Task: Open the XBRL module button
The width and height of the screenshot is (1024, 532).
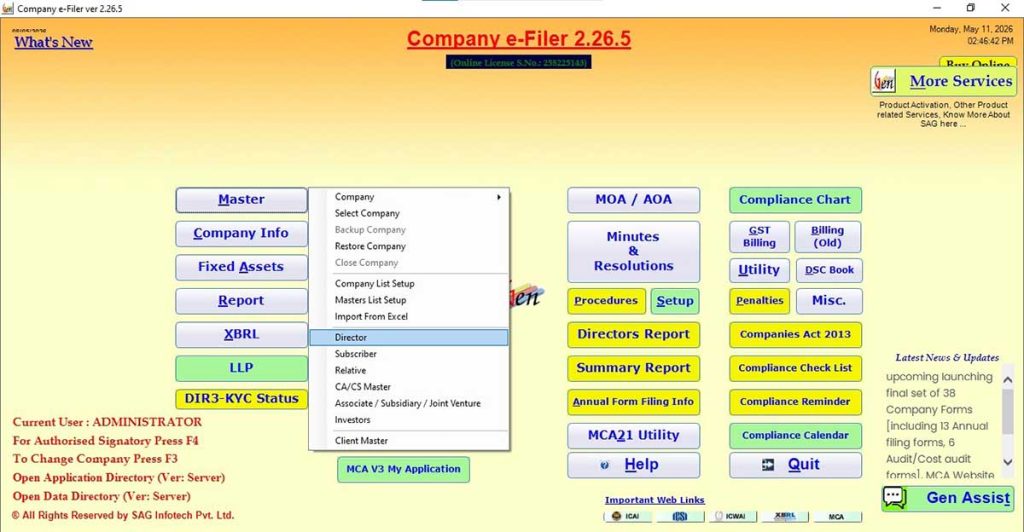Action: coord(241,334)
